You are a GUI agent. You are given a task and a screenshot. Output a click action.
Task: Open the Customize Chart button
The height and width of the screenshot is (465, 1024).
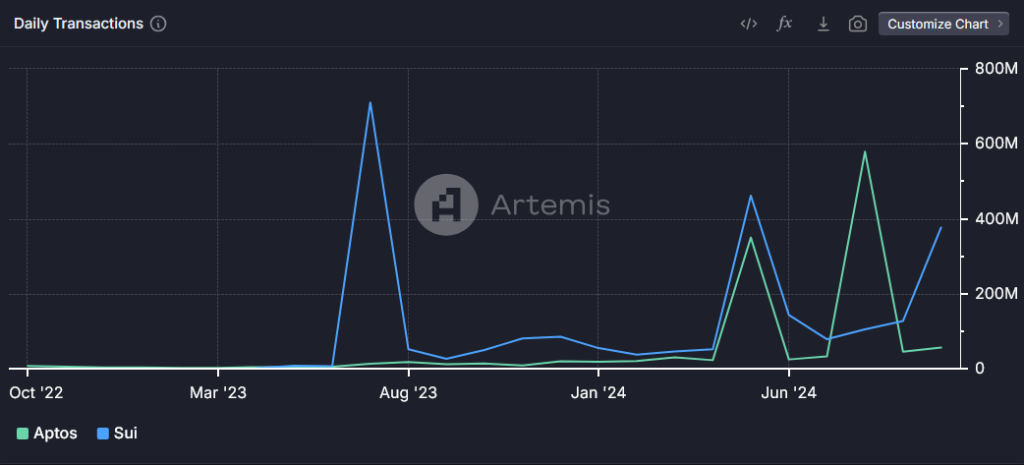point(944,24)
